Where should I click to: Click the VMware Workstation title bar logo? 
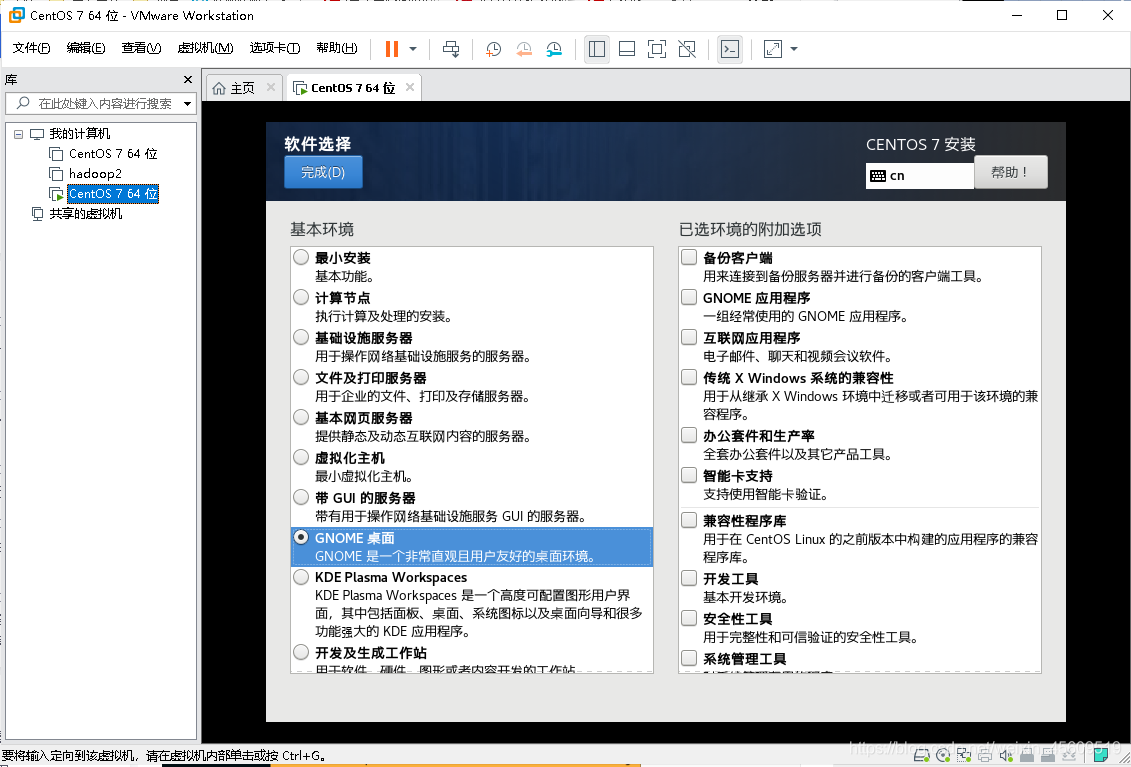(16, 15)
